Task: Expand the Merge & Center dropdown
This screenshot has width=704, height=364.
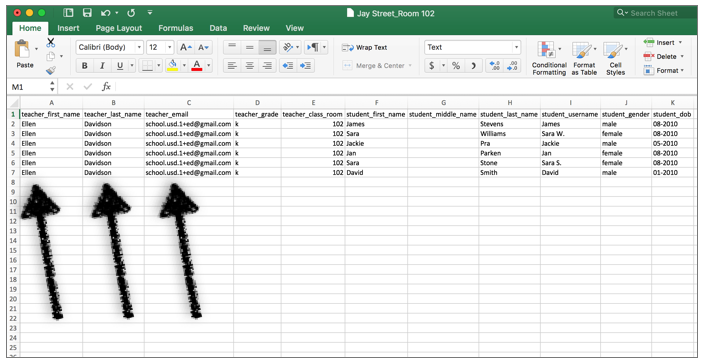Action: (x=410, y=66)
